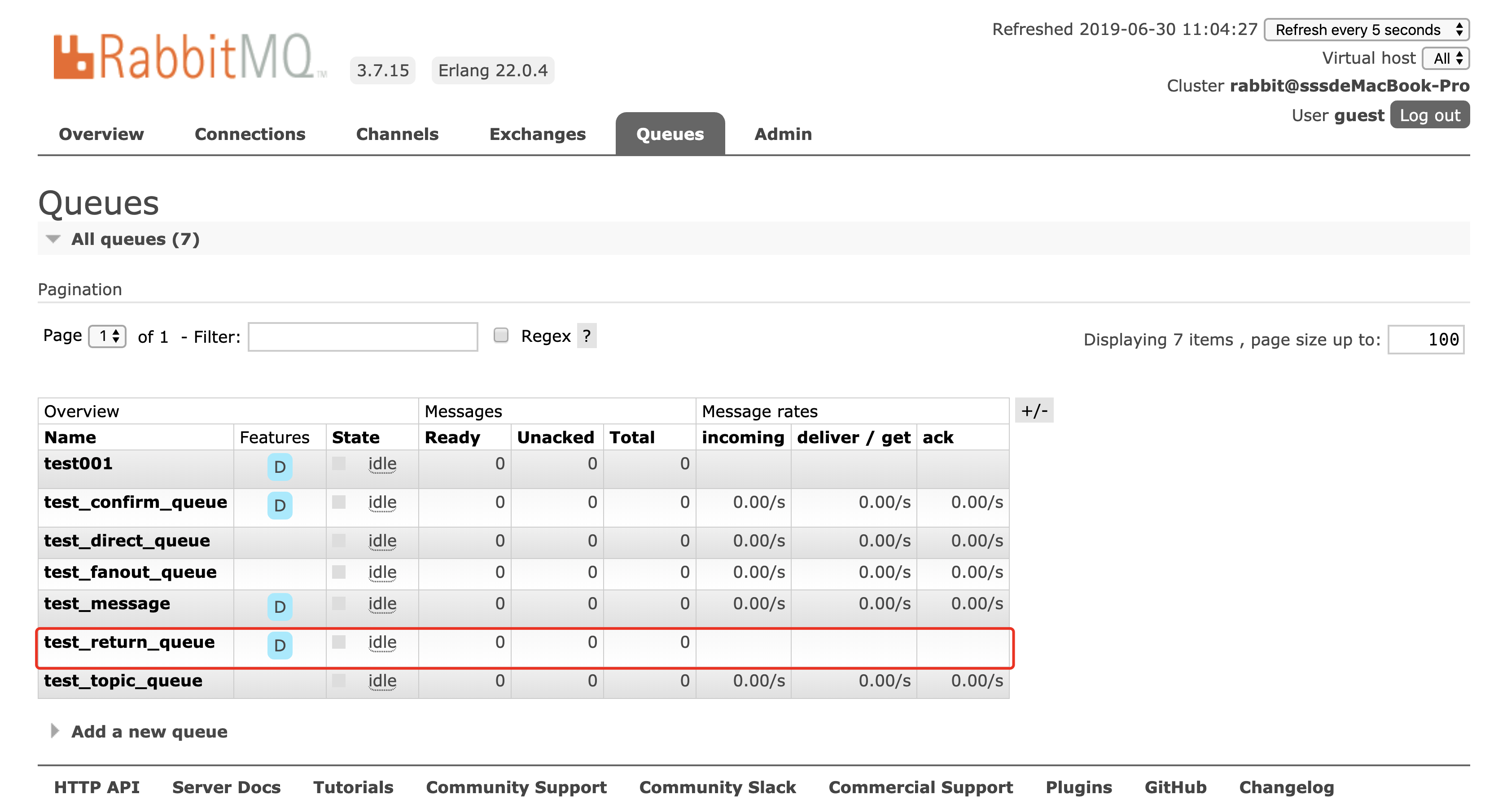Click the RabbitMQ logo

tap(184, 57)
